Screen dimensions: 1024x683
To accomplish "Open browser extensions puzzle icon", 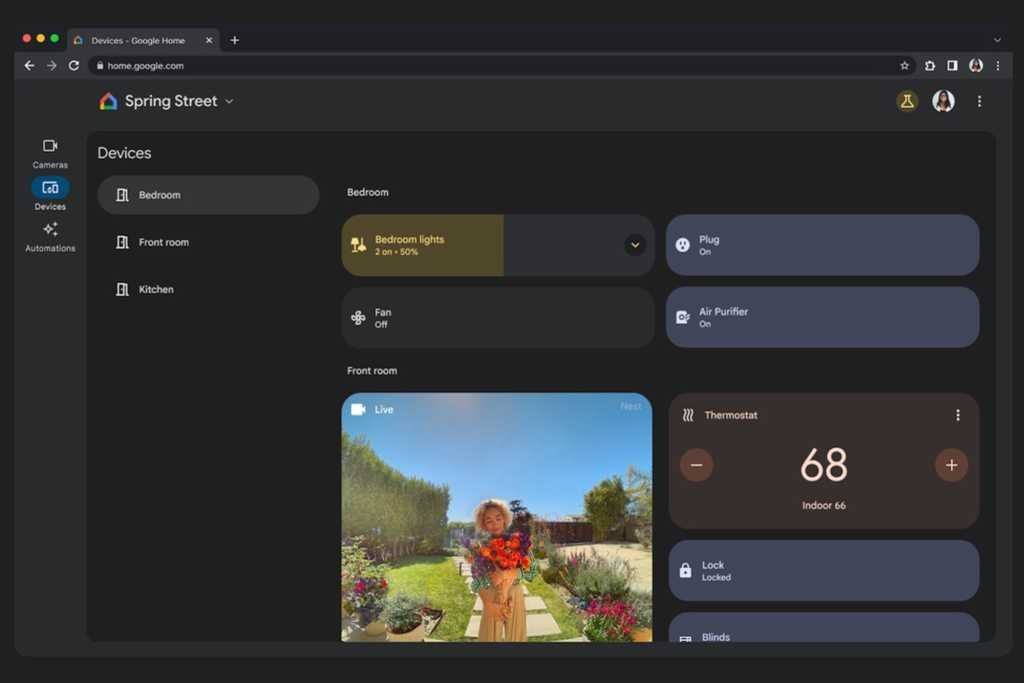I will coord(930,66).
